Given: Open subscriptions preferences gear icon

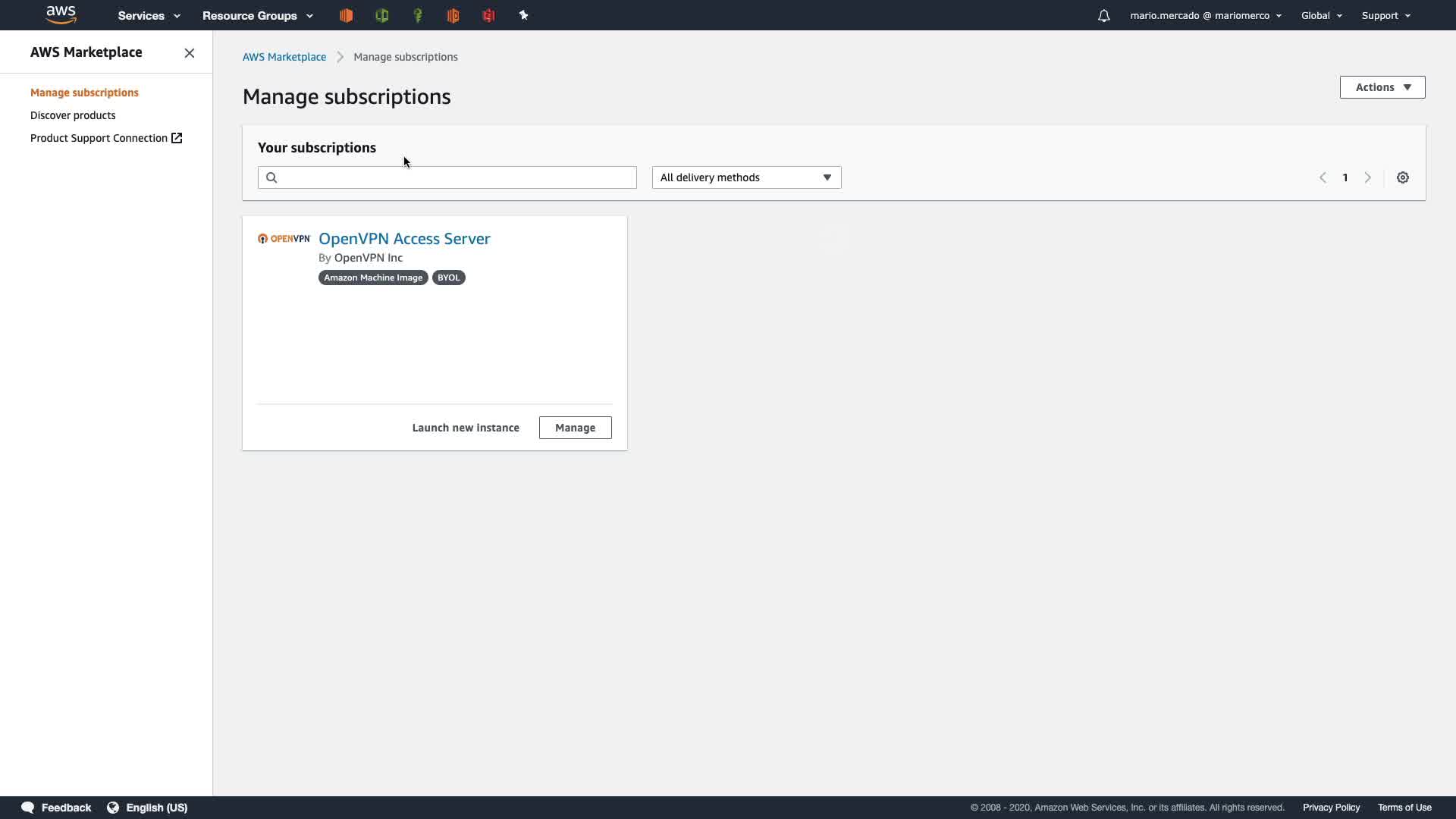Looking at the screenshot, I should pyautogui.click(x=1403, y=177).
